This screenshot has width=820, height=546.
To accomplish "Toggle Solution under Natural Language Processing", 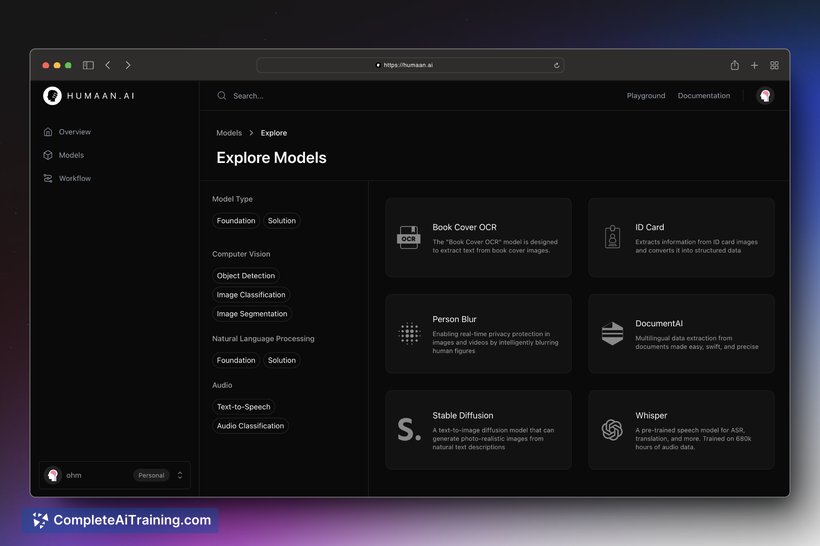I will (282, 360).
